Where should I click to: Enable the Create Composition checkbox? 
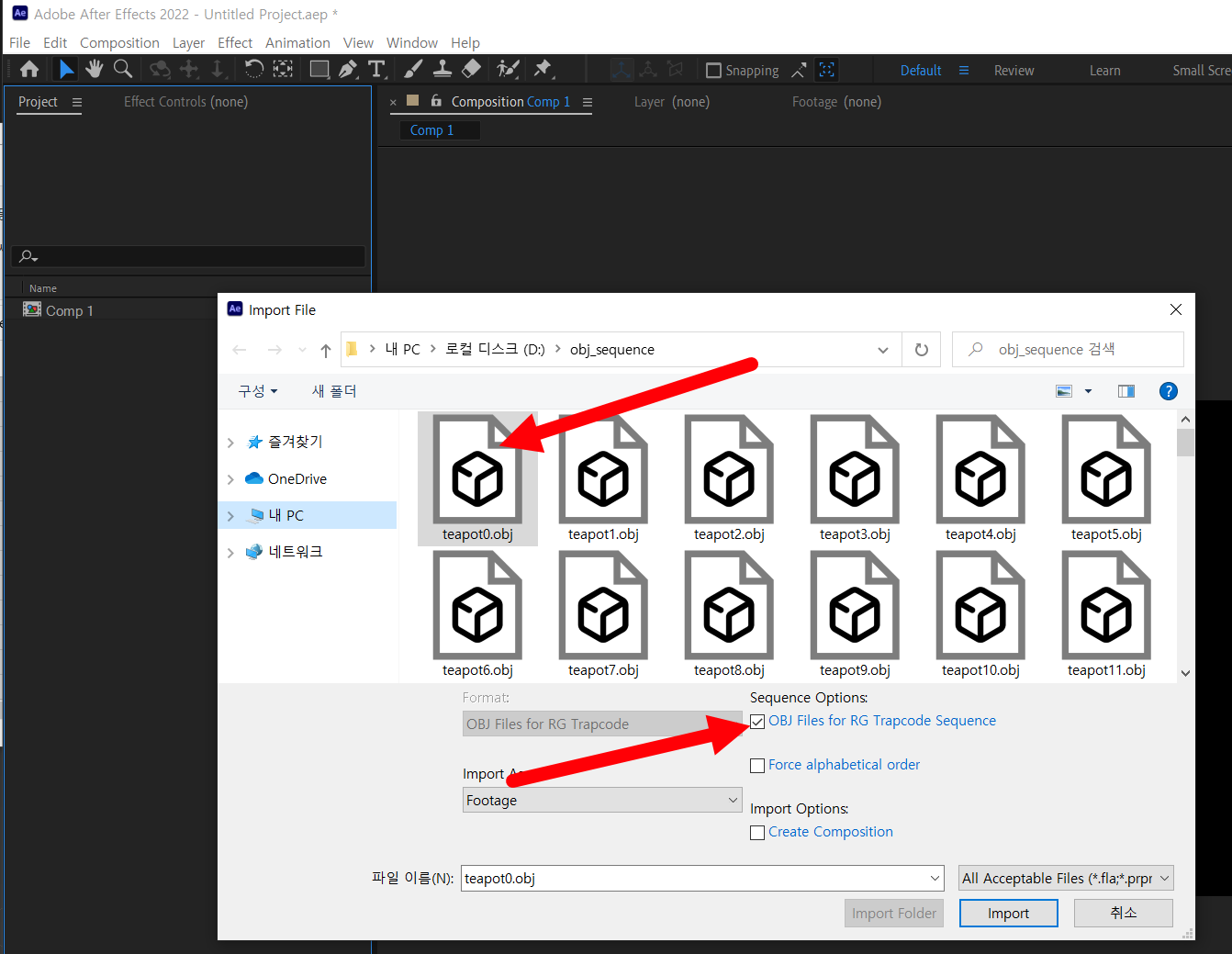[757, 833]
